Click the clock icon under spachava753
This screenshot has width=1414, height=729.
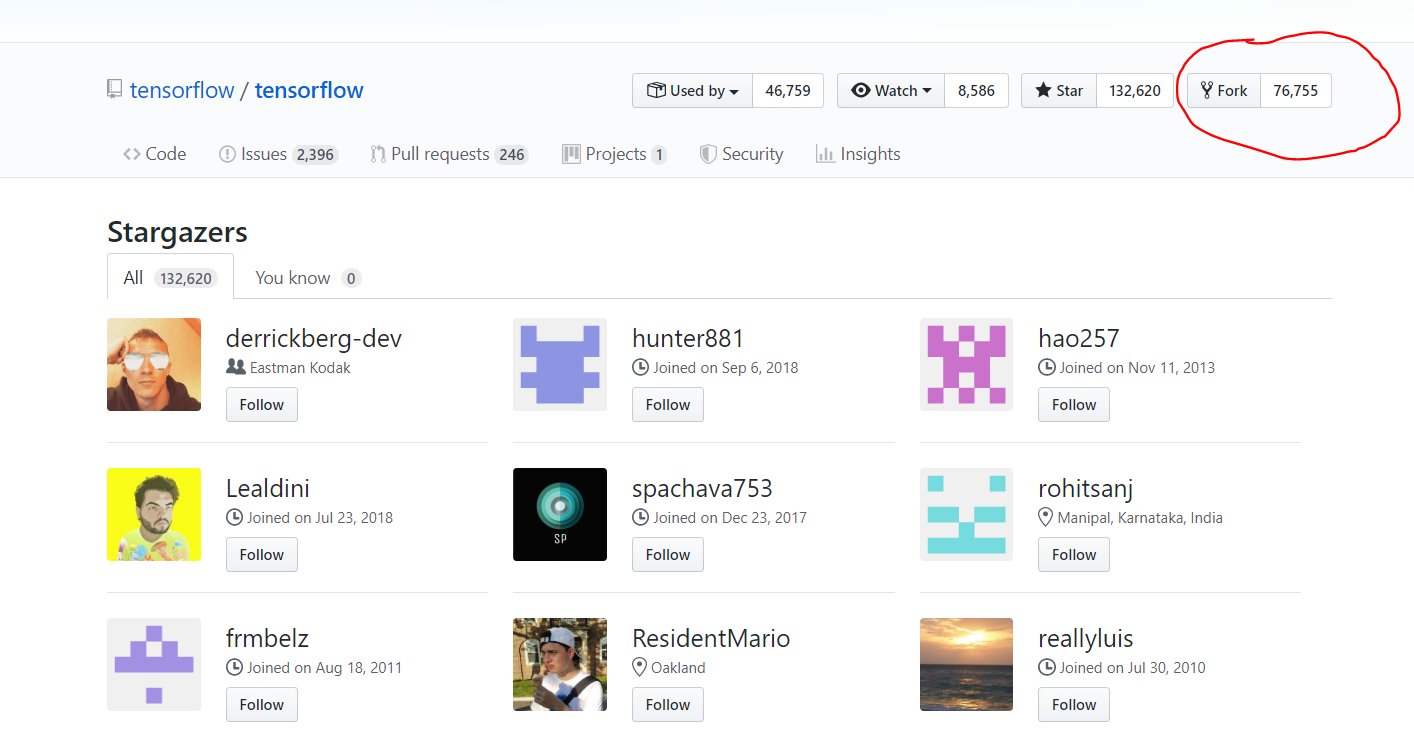(x=641, y=517)
